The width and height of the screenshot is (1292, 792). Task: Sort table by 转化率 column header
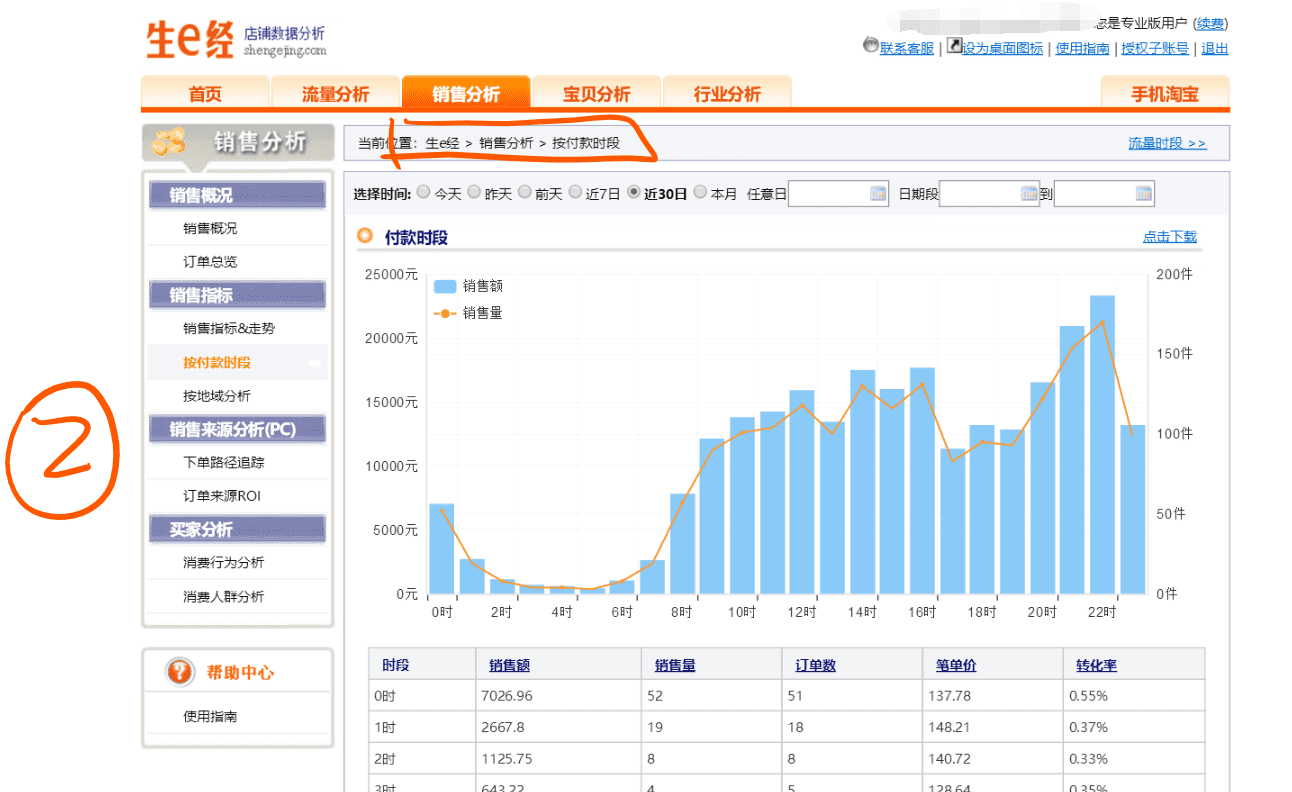point(1096,665)
